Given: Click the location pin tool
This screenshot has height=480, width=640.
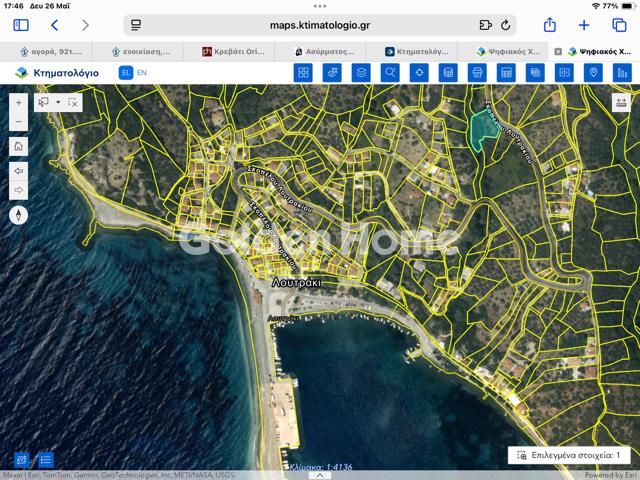Looking at the screenshot, I should pos(593,72).
